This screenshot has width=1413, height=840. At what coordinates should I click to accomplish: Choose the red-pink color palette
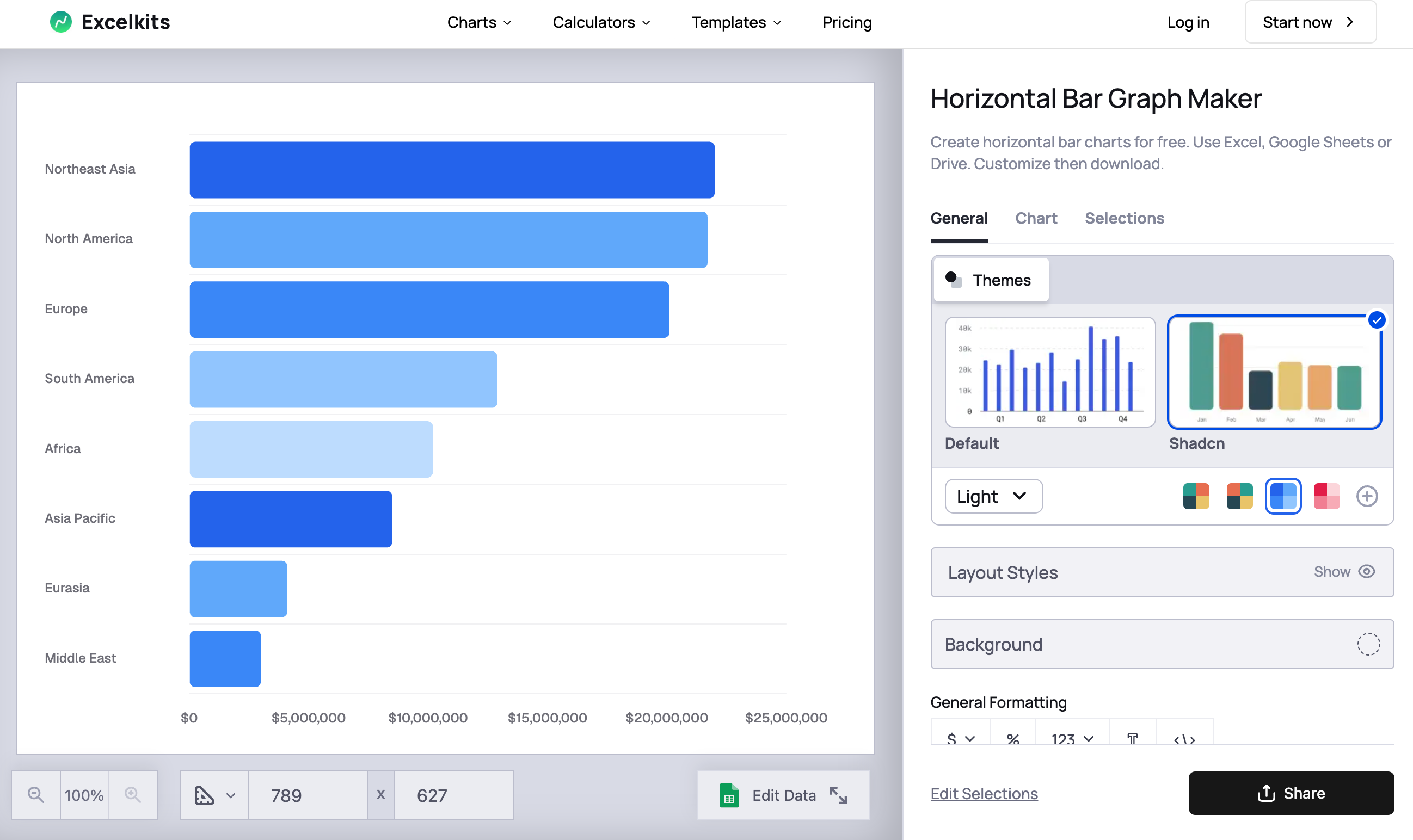(1326, 496)
